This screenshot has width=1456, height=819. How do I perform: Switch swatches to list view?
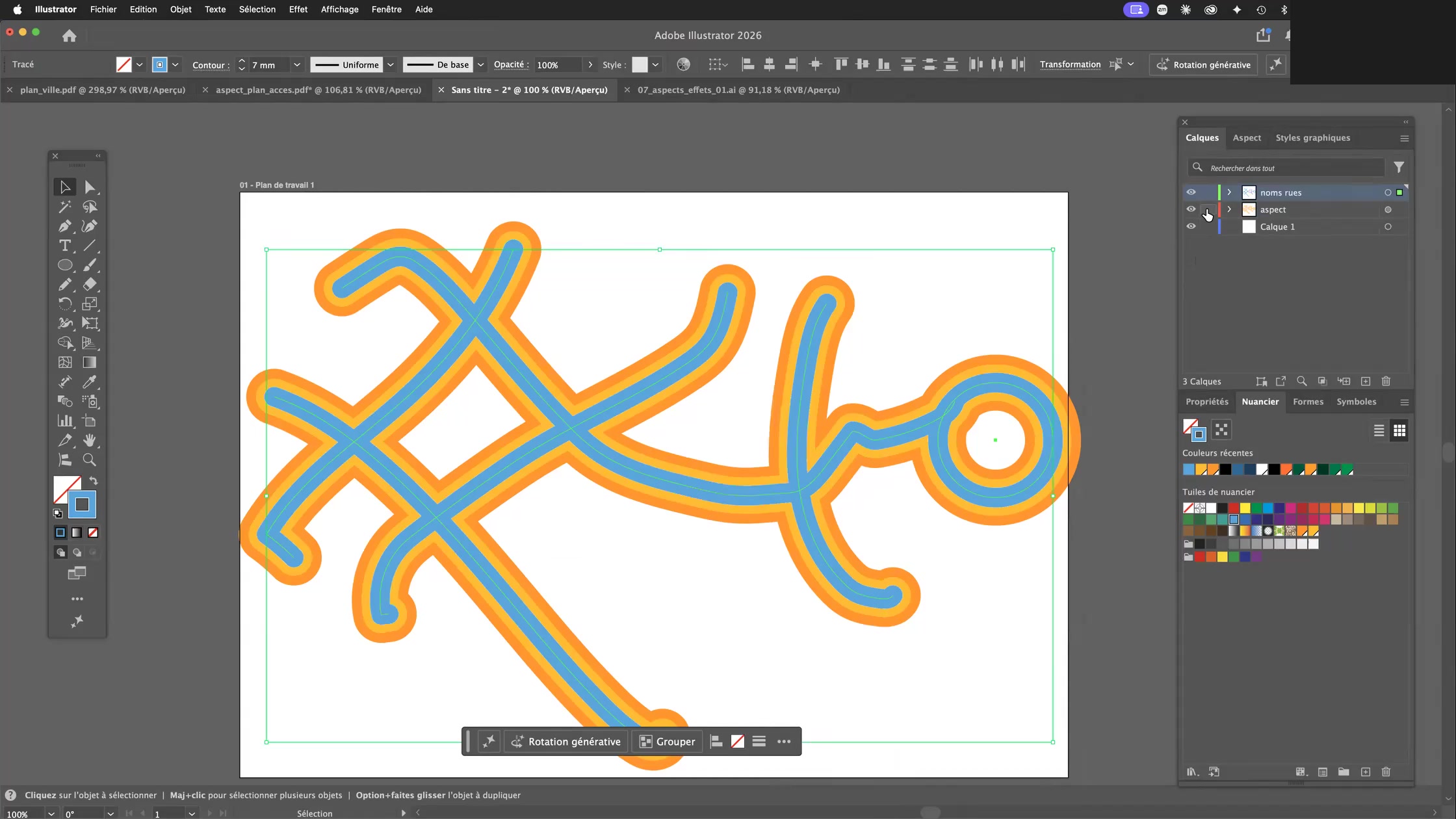click(1379, 430)
